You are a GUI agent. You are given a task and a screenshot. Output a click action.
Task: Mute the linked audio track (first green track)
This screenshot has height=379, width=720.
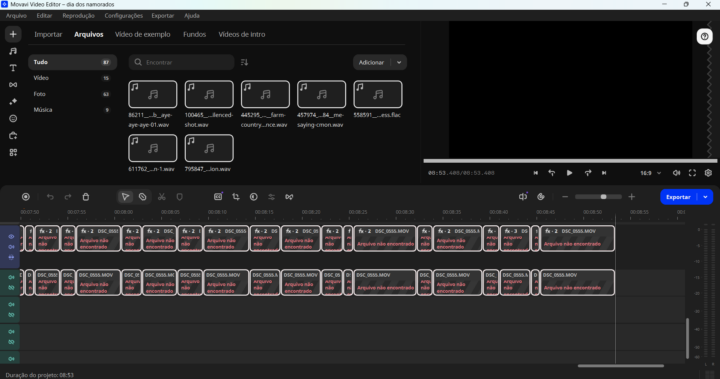(11, 277)
